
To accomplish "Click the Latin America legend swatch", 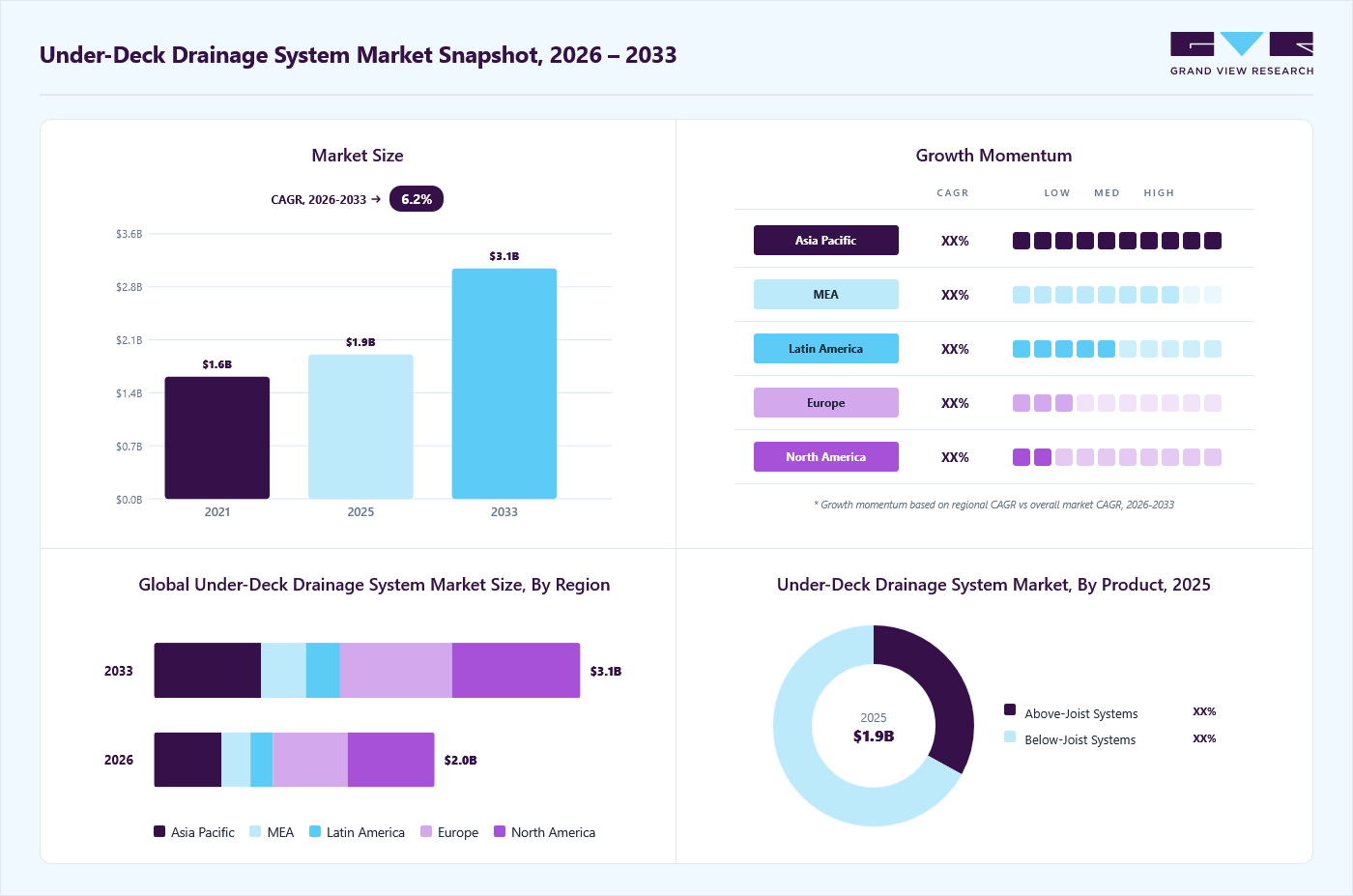I will [315, 831].
